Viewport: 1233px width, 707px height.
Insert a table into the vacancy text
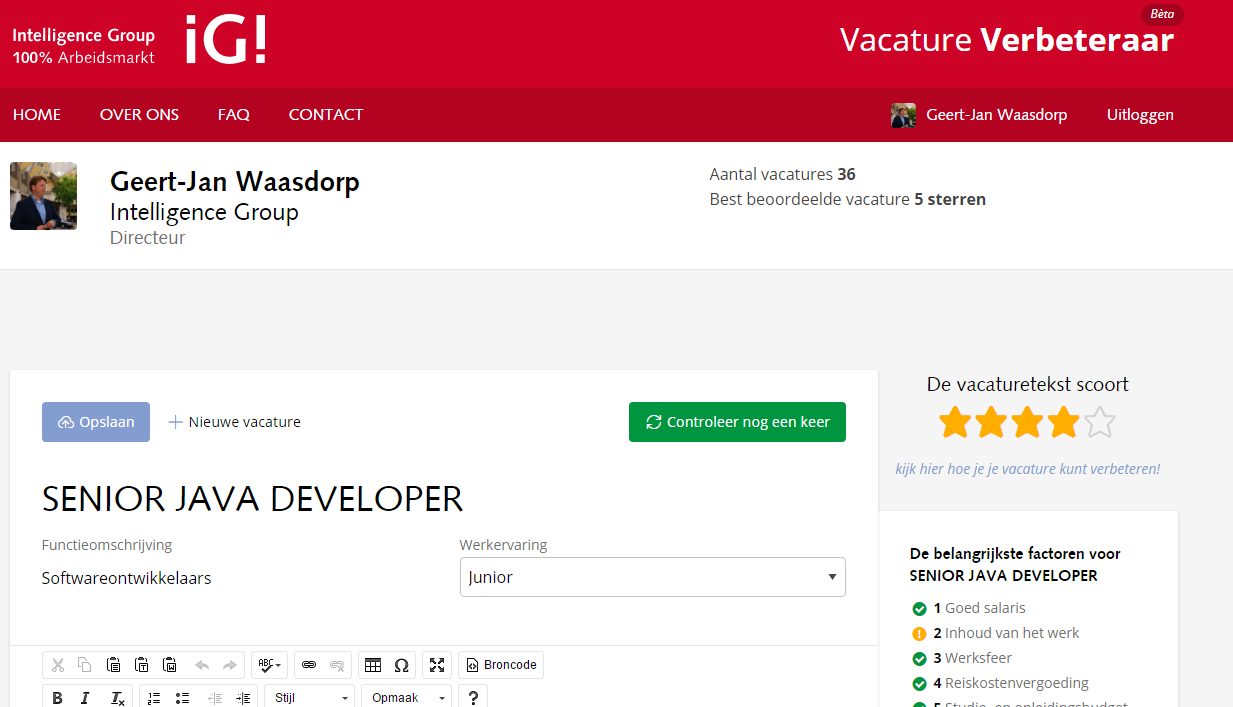tap(371, 665)
